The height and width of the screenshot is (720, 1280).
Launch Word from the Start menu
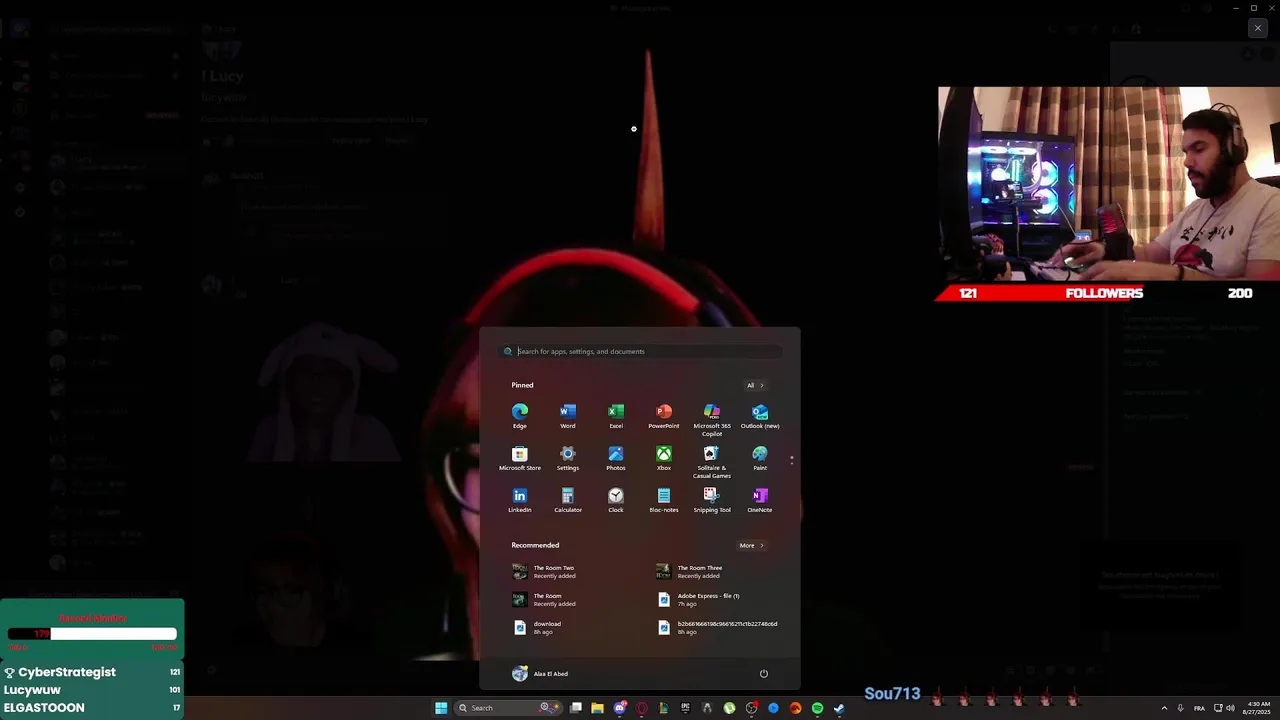tap(568, 417)
